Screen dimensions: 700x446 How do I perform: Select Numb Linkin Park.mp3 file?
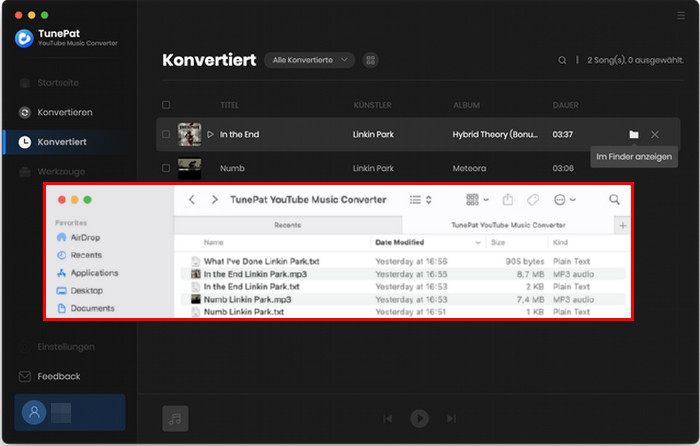402,300
